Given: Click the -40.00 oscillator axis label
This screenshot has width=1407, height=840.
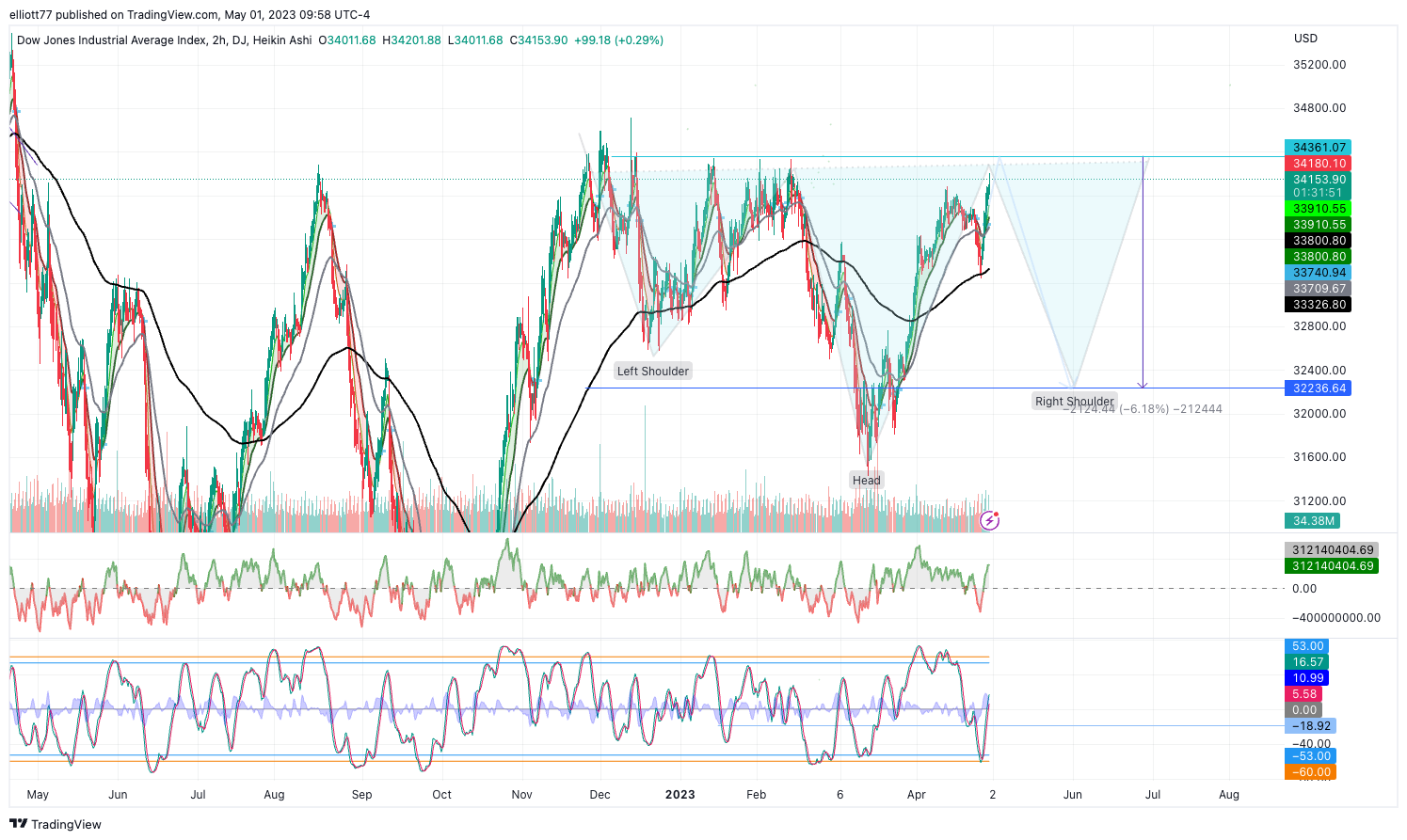Looking at the screenshot, I should point(1311,744).
